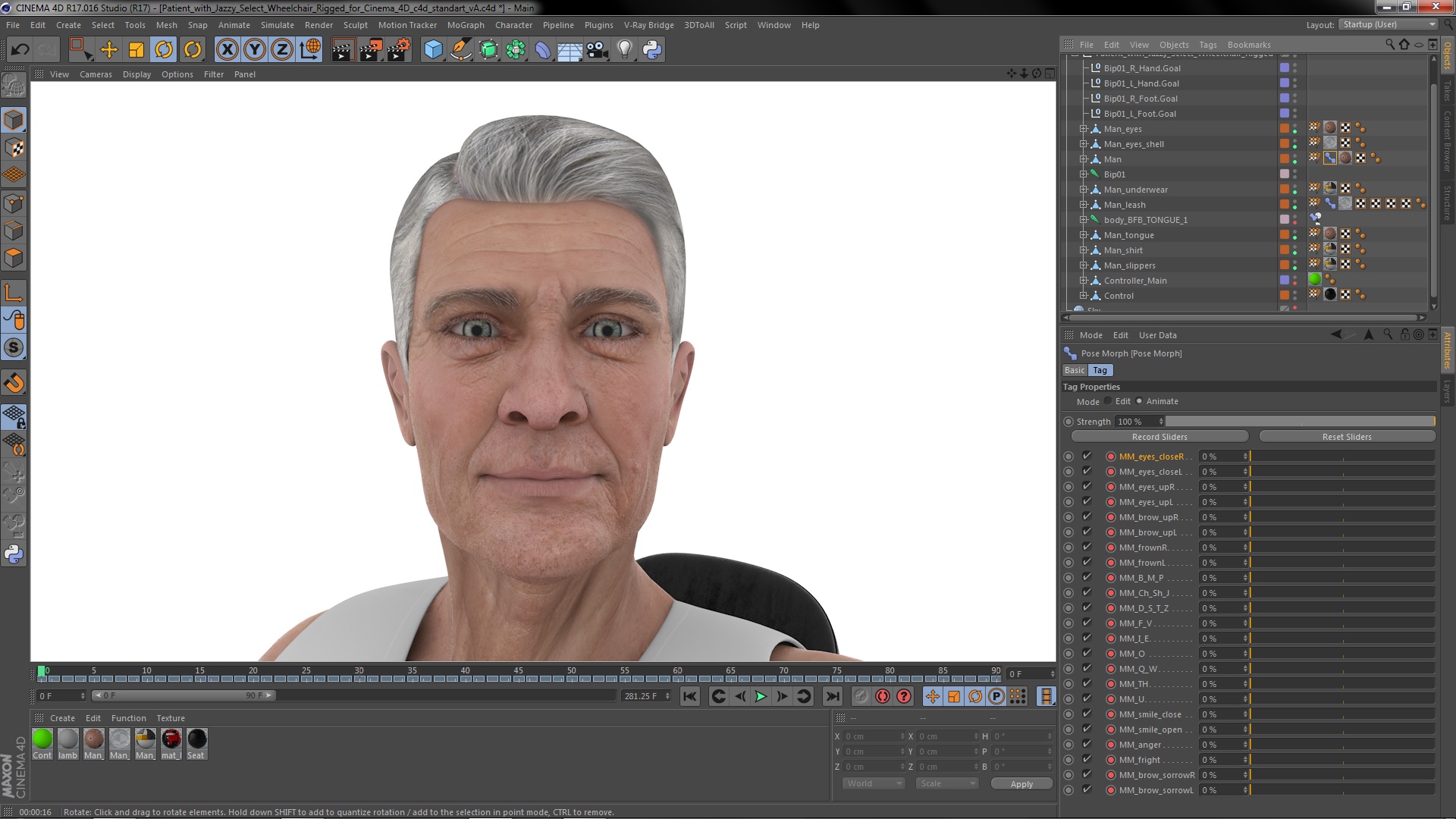This screenshot has height=819, width=1456.
Task: Add a Cube primitive object
Action: point(433,50)
